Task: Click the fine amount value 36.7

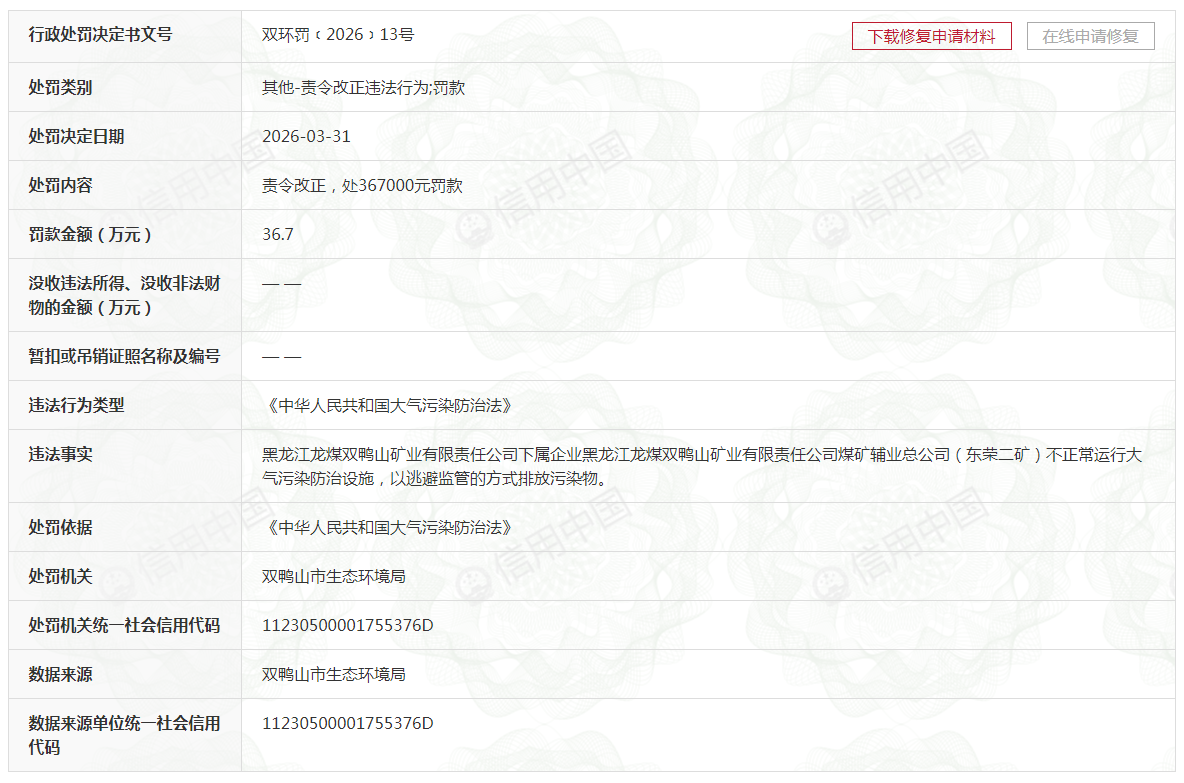Action: pos(278,234)
